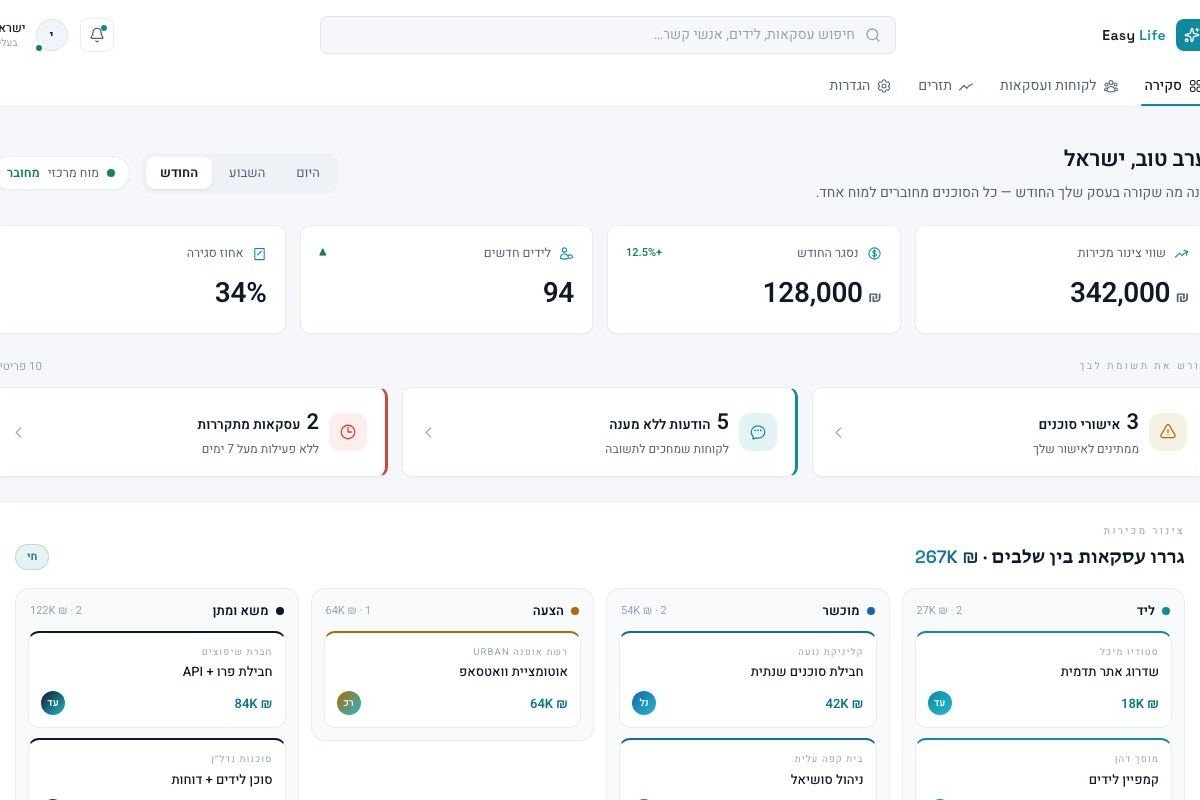Image resolution: width=1200 pixels, height=800 pixels.
Task: Click the warning icon for אישורי סוכנים
Action: 1167,432
